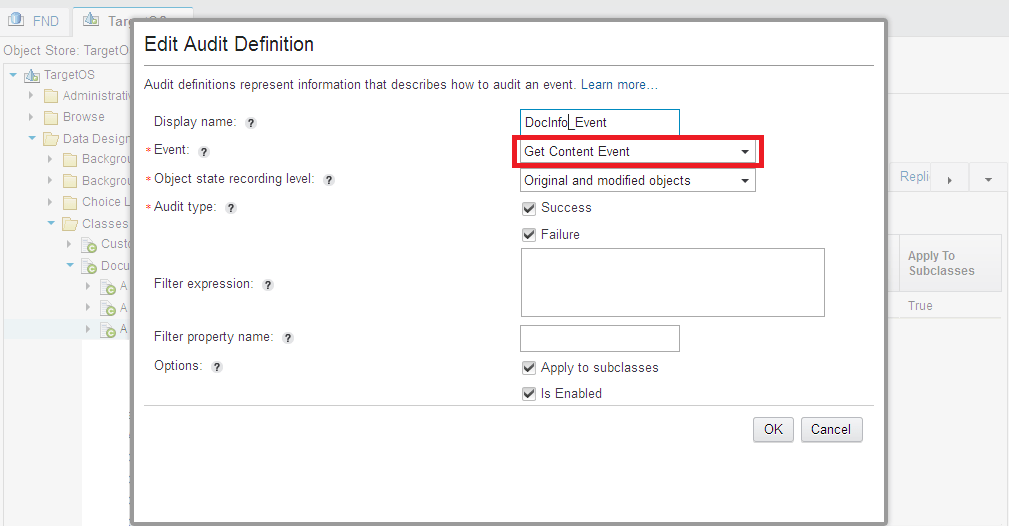Screen dimensions: 1009x526
Task: Collapse the Data Design tree folder
Action: (32, 139)
